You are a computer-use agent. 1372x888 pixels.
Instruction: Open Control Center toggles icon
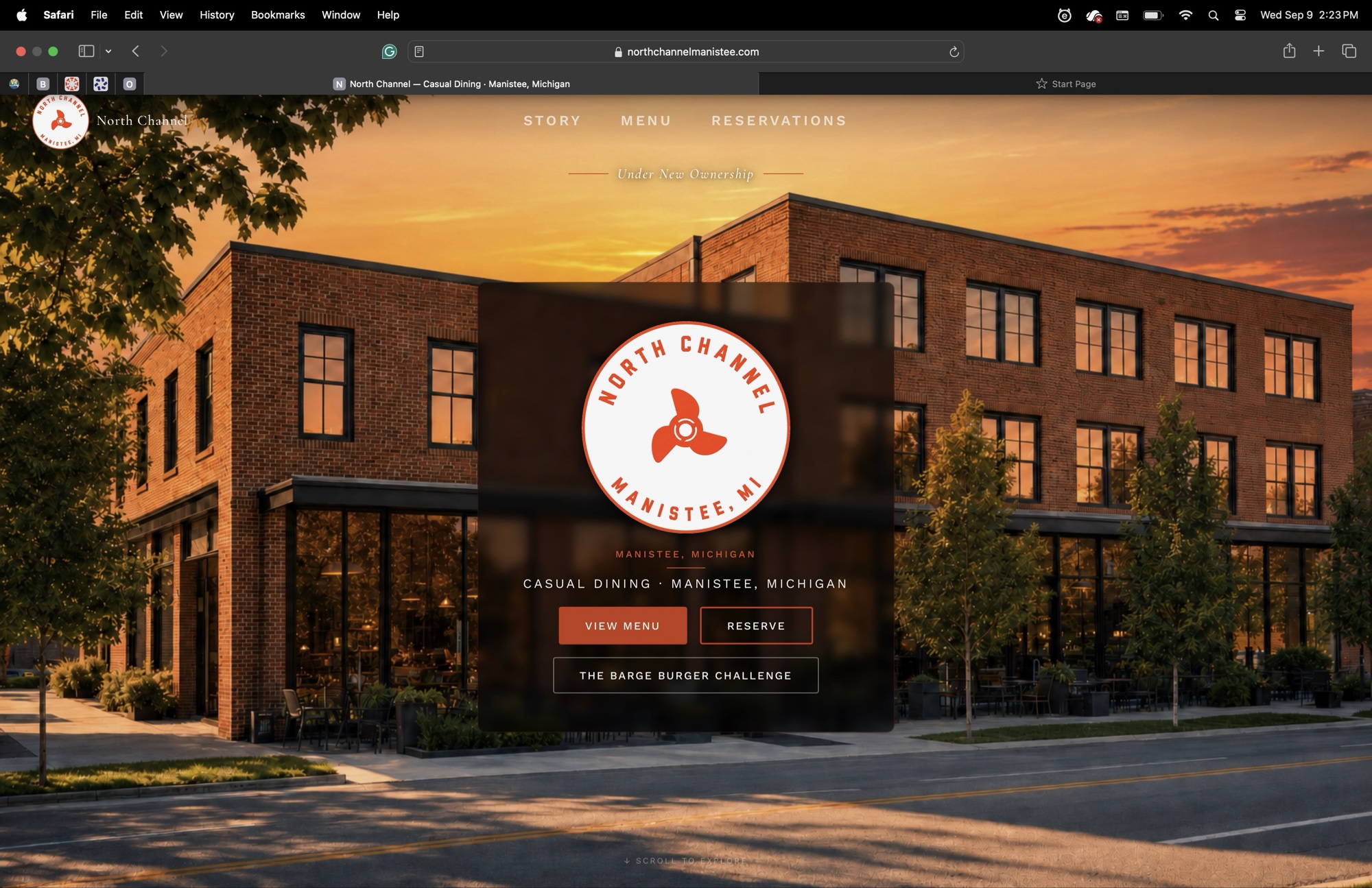1240,15
